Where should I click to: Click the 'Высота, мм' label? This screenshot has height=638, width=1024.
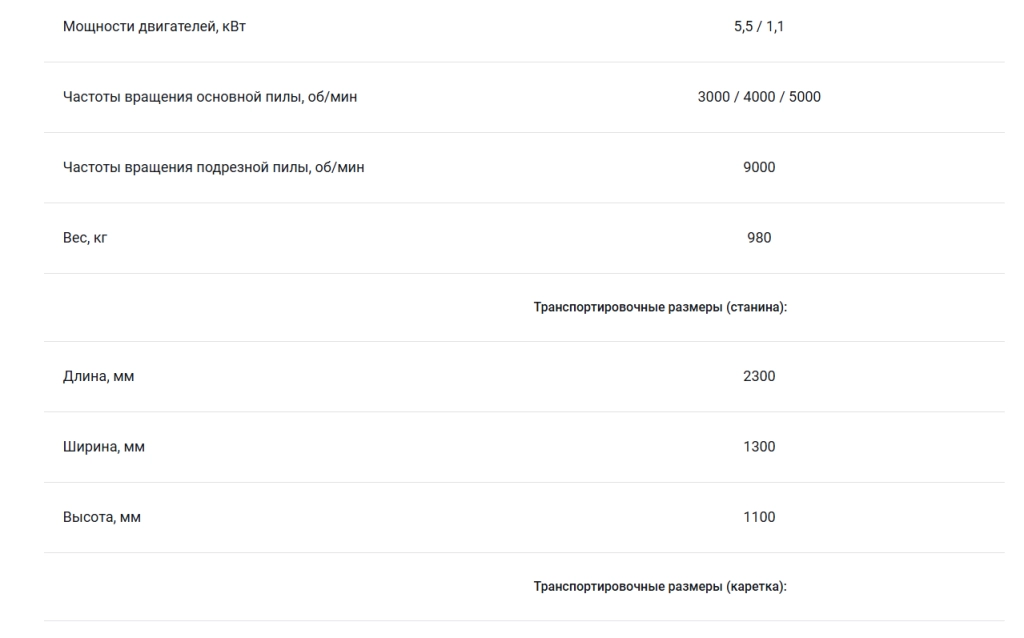click(x=102, y=518)
